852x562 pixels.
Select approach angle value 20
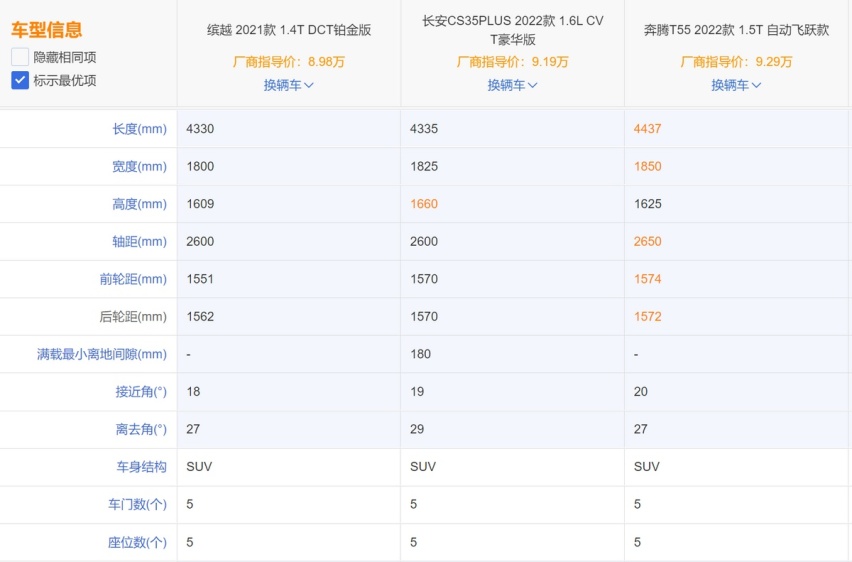tap(641, 391)
